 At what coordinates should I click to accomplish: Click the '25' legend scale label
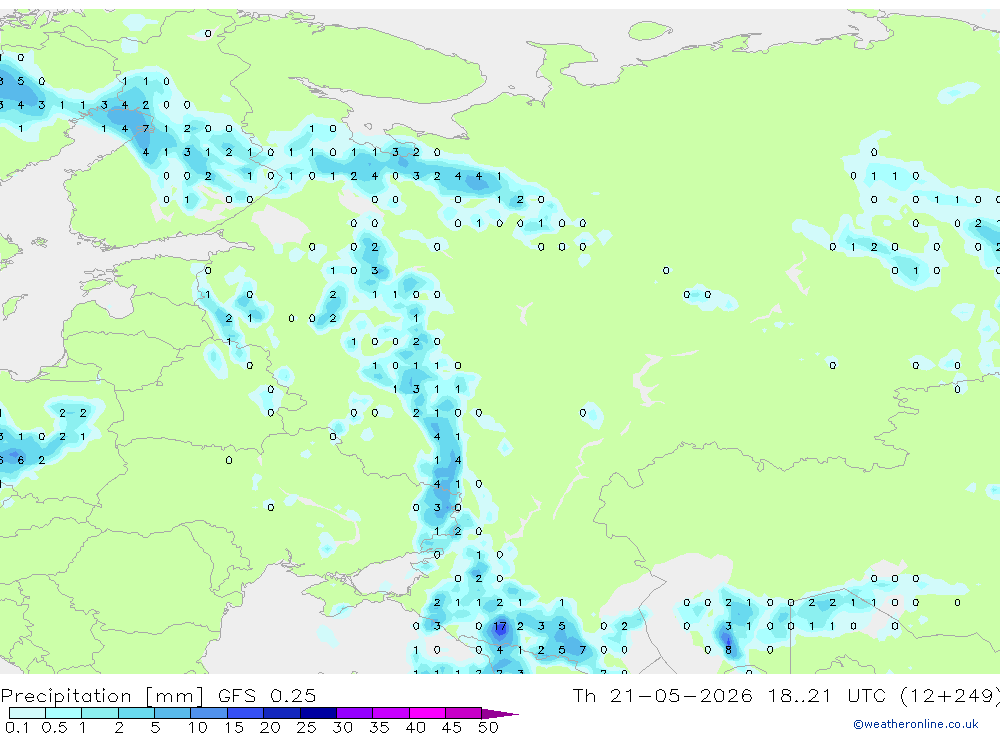tap(306, 727)
